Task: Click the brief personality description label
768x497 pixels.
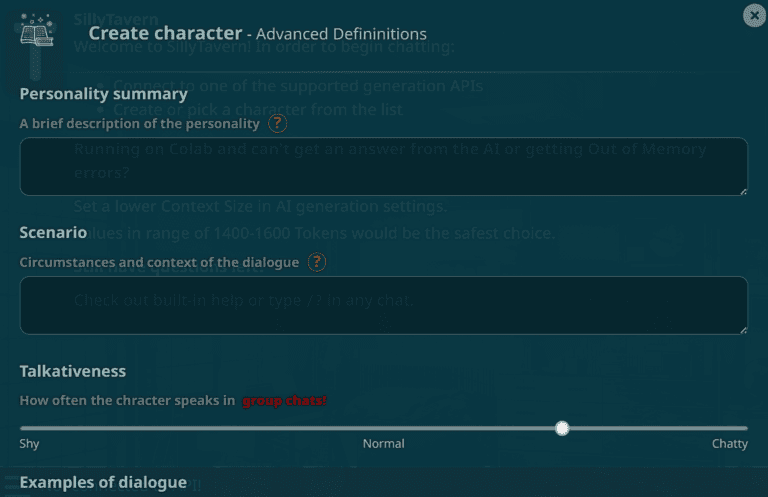Action: point(140,124)
